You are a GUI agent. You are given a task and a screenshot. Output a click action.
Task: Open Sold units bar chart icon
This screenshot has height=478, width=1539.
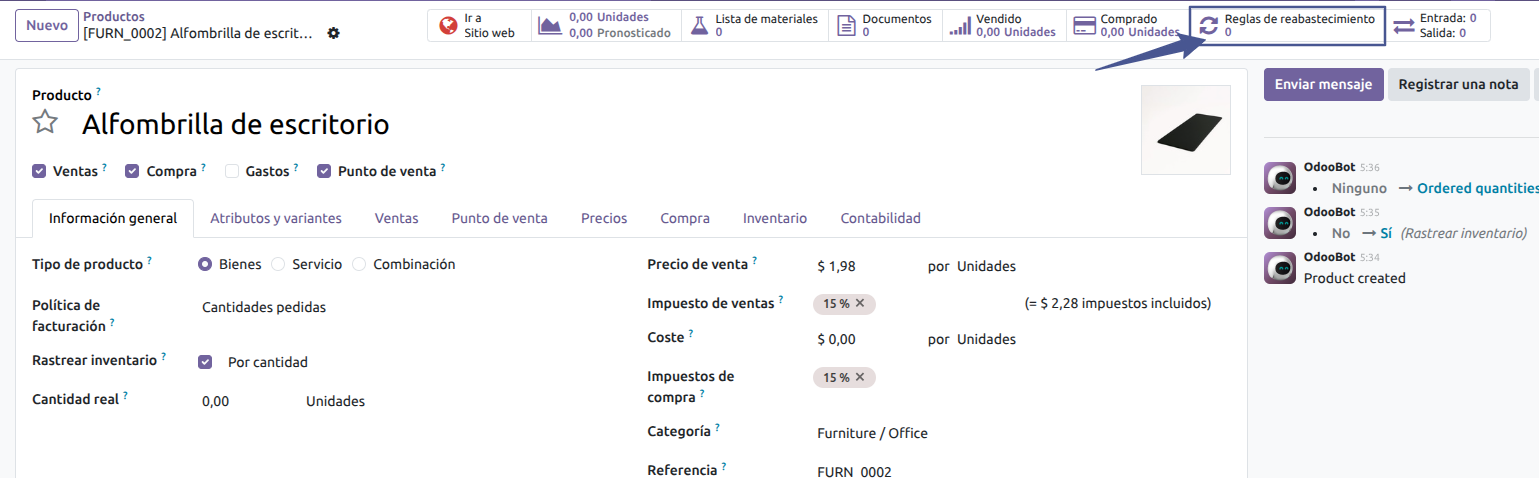coord(960,25)
